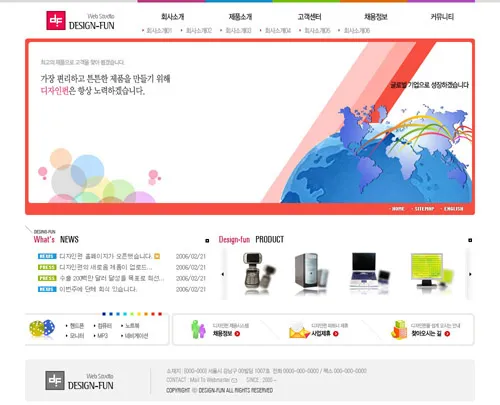Screen dimensions: 500x405
Task: Click the 2006/02/21 date on the first news row
Action: click(x=191, y=256)
